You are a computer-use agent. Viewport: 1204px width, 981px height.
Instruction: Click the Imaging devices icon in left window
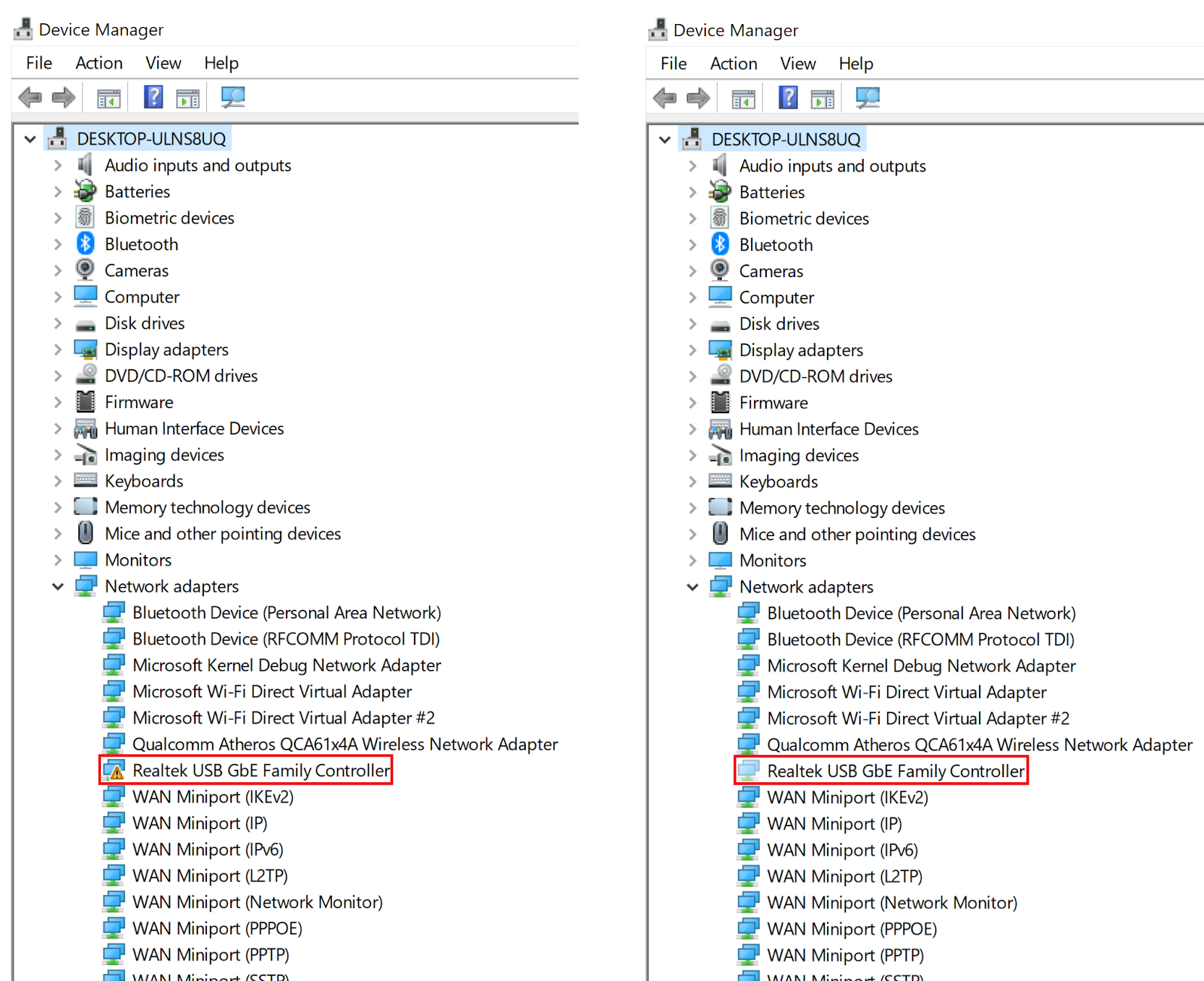click(86, 455)
